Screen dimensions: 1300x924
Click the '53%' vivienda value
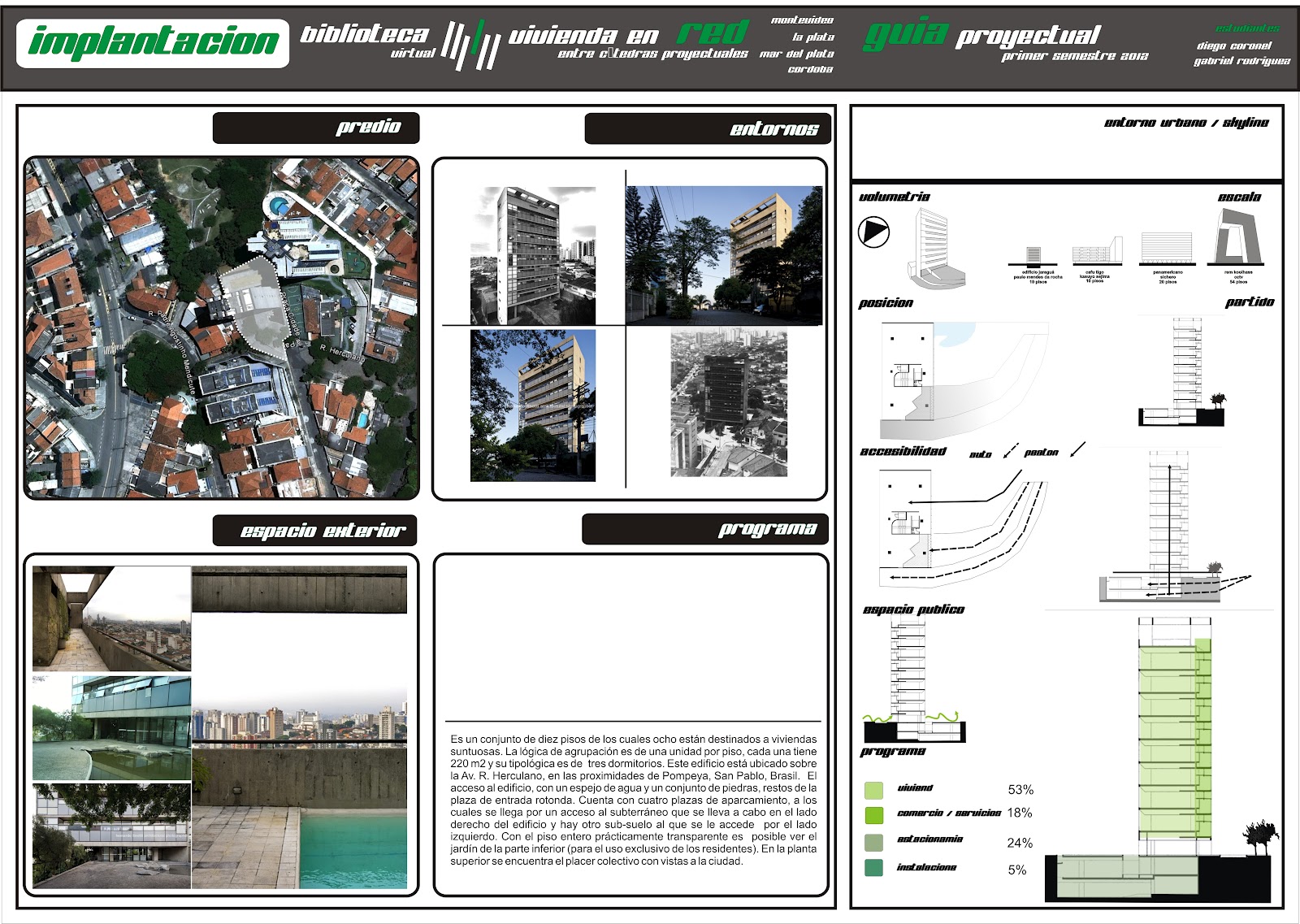[x=1020, y=790]
